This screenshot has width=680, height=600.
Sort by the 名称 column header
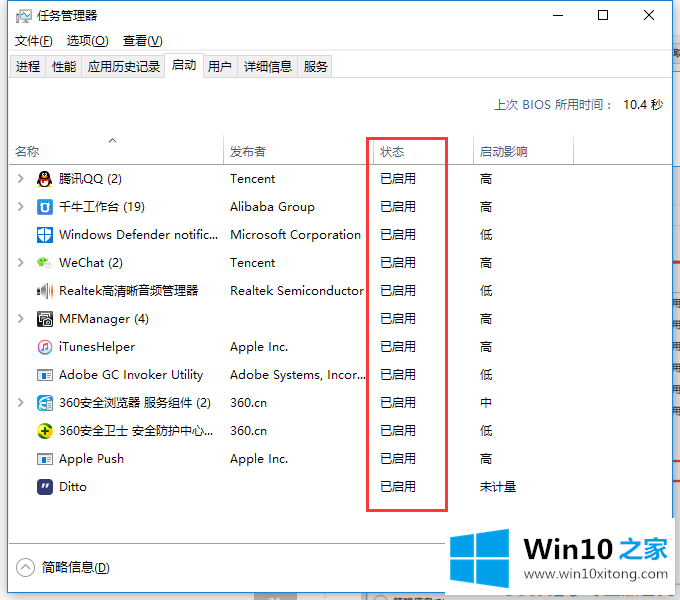coord(116,150)
